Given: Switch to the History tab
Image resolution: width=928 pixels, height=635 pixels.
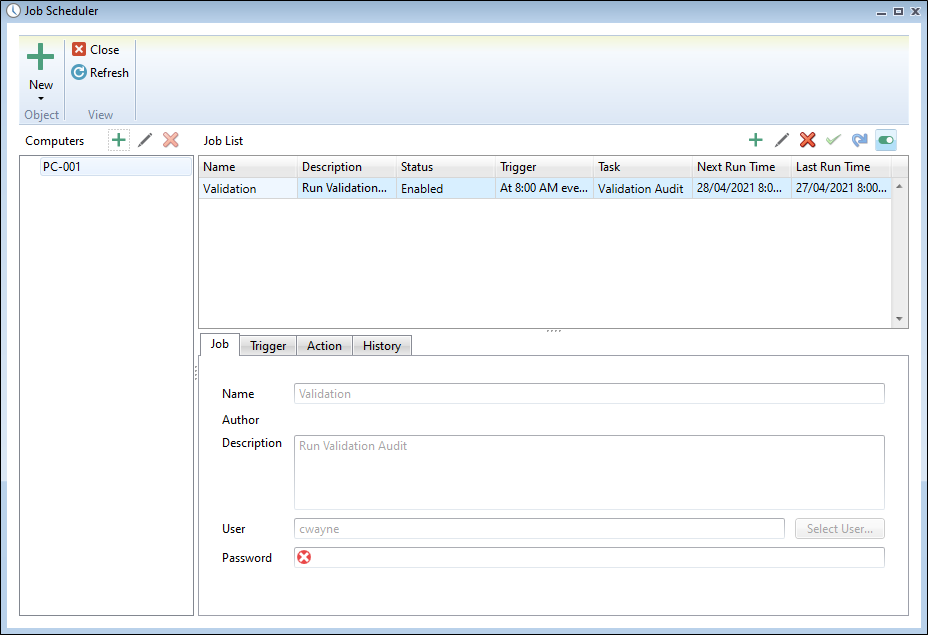Looking at the screenshot, I should pos(382,346).
